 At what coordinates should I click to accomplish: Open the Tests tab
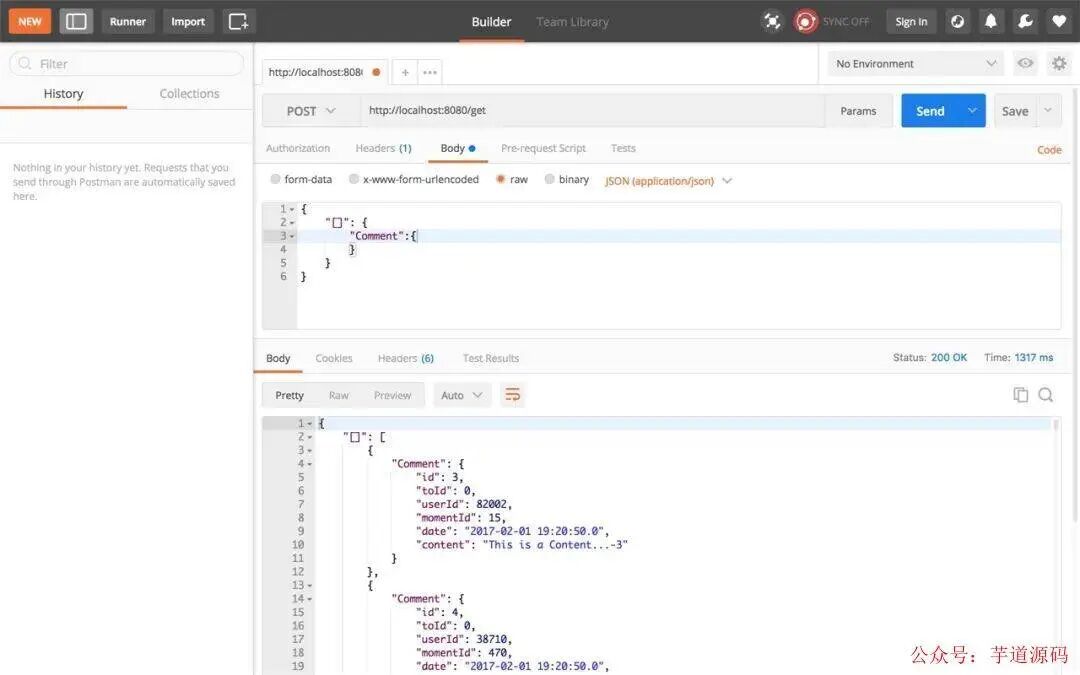623,148
